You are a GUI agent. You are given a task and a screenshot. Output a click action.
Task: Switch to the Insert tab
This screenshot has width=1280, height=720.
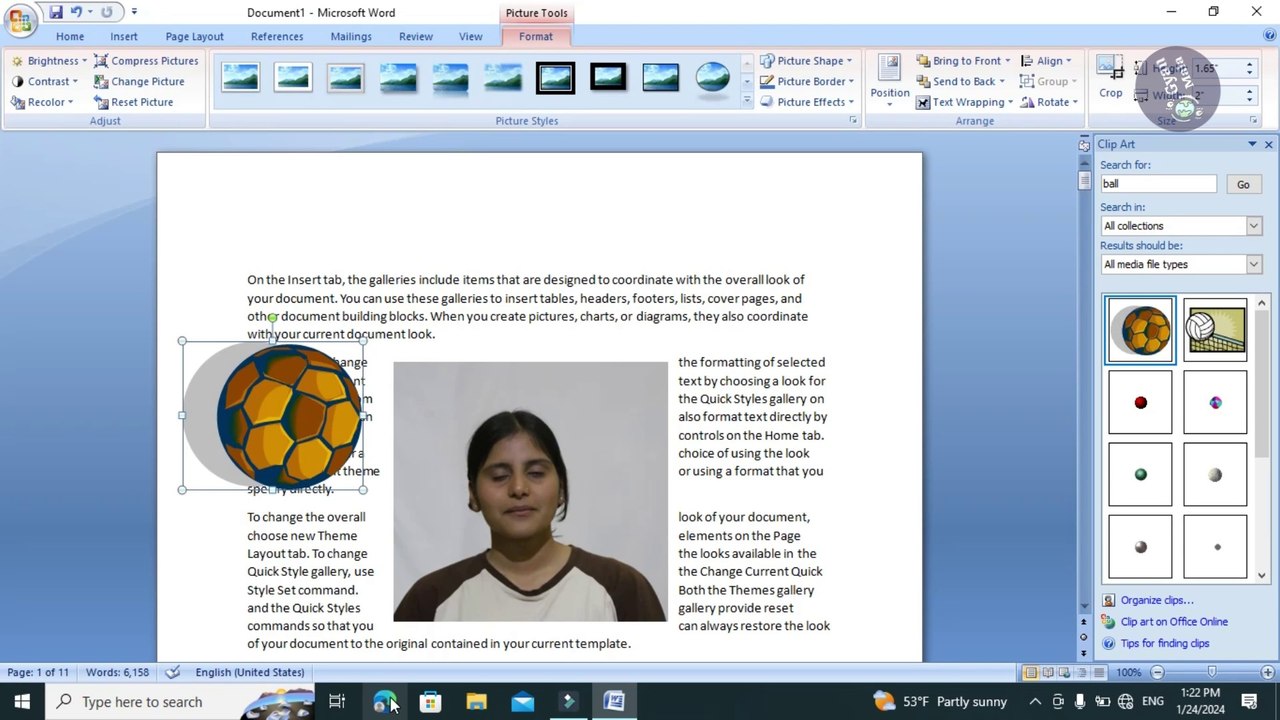tap(124, 37)
